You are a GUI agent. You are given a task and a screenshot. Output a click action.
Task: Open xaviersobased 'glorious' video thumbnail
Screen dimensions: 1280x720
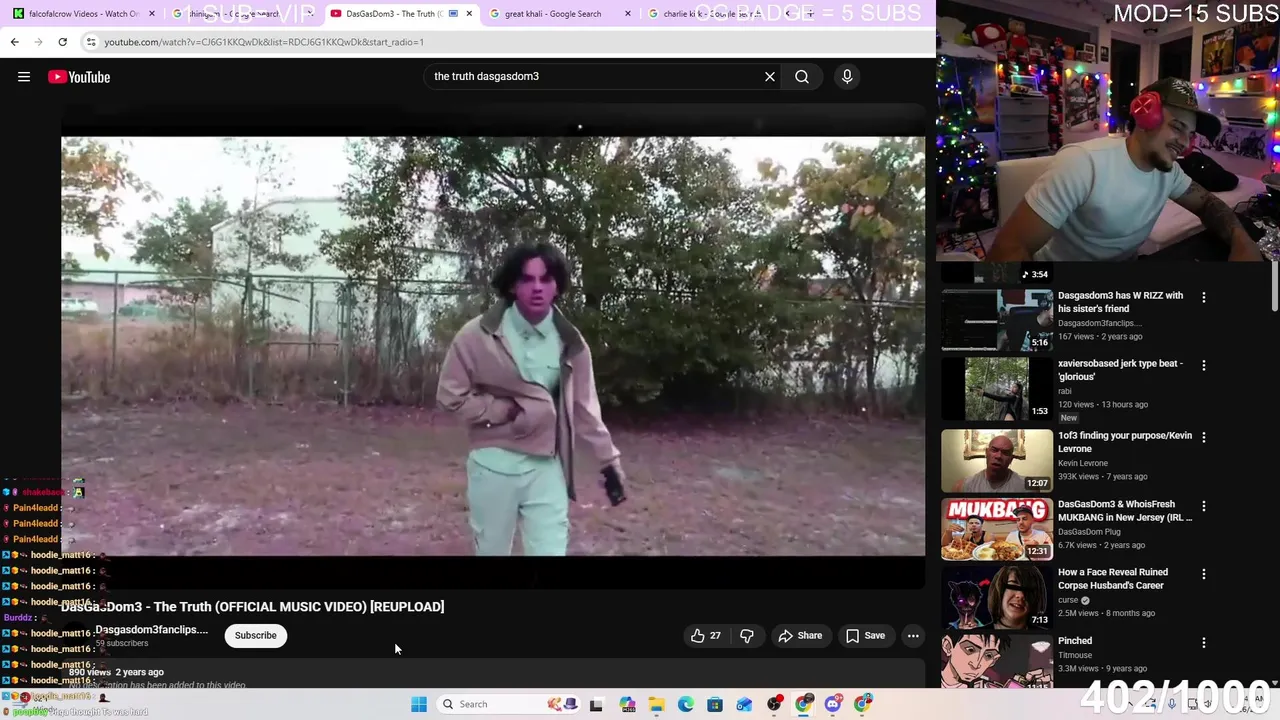(x=997, y=389)
